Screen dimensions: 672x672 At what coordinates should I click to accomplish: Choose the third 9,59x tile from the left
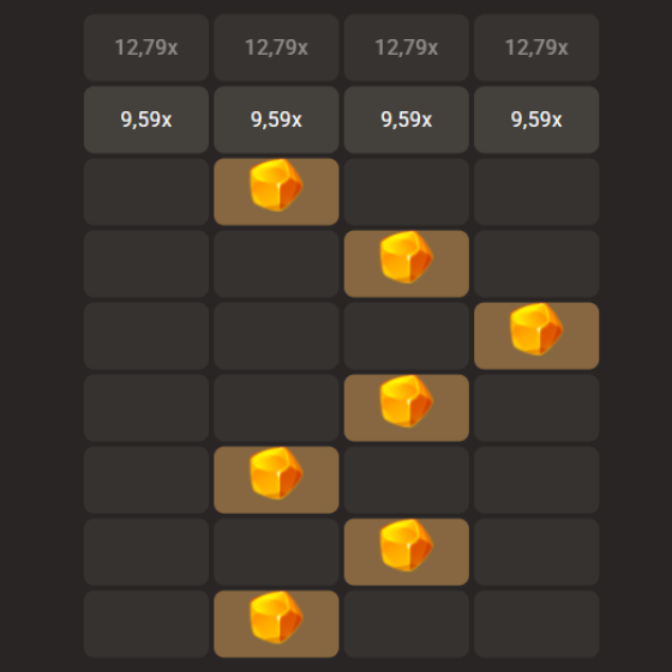[406, 119]
